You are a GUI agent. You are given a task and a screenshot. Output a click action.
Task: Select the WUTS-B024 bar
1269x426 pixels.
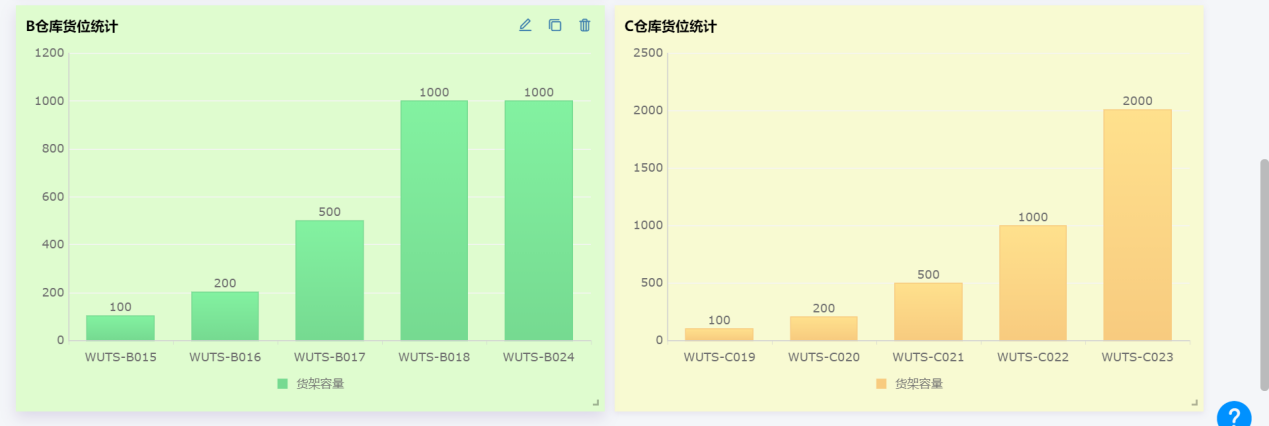click(x=538, y=220)
